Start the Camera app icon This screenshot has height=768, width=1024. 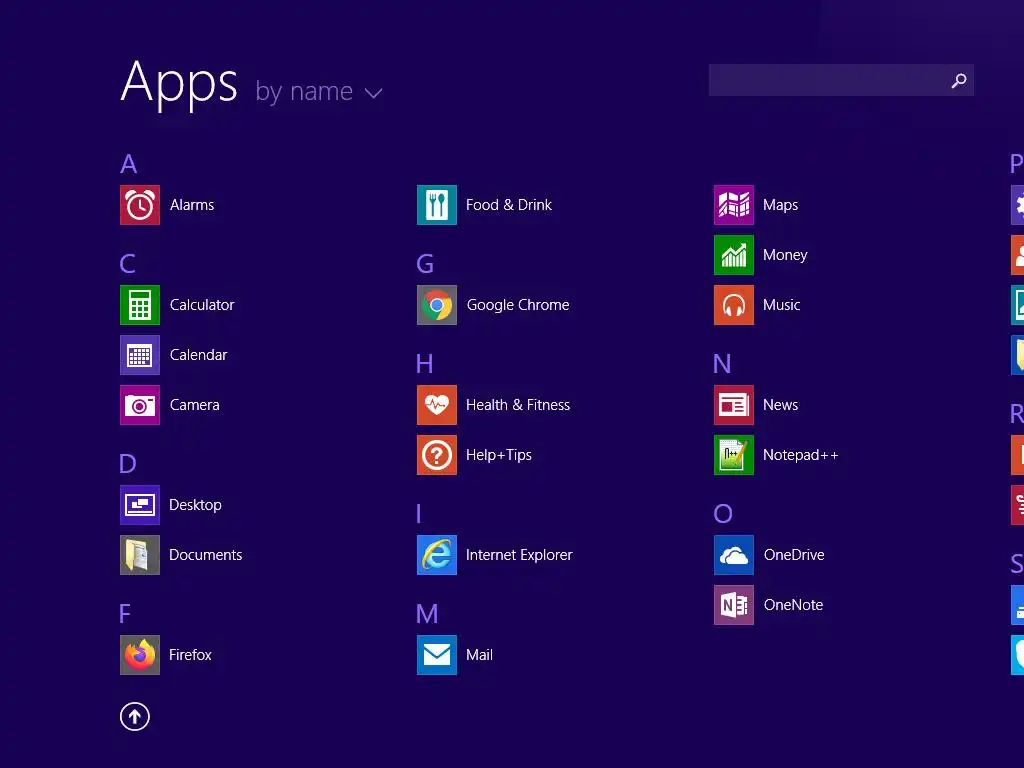pos(140,405)
